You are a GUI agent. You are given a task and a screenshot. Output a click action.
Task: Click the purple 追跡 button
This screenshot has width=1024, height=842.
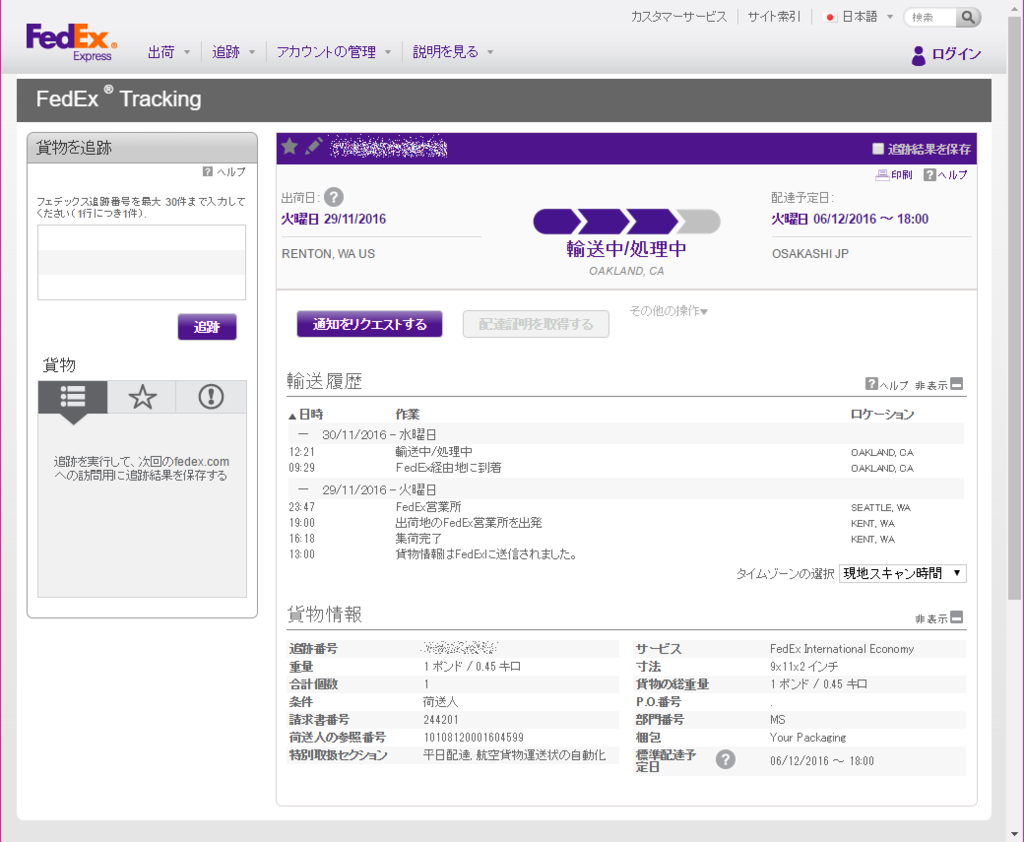coord(207,327)
